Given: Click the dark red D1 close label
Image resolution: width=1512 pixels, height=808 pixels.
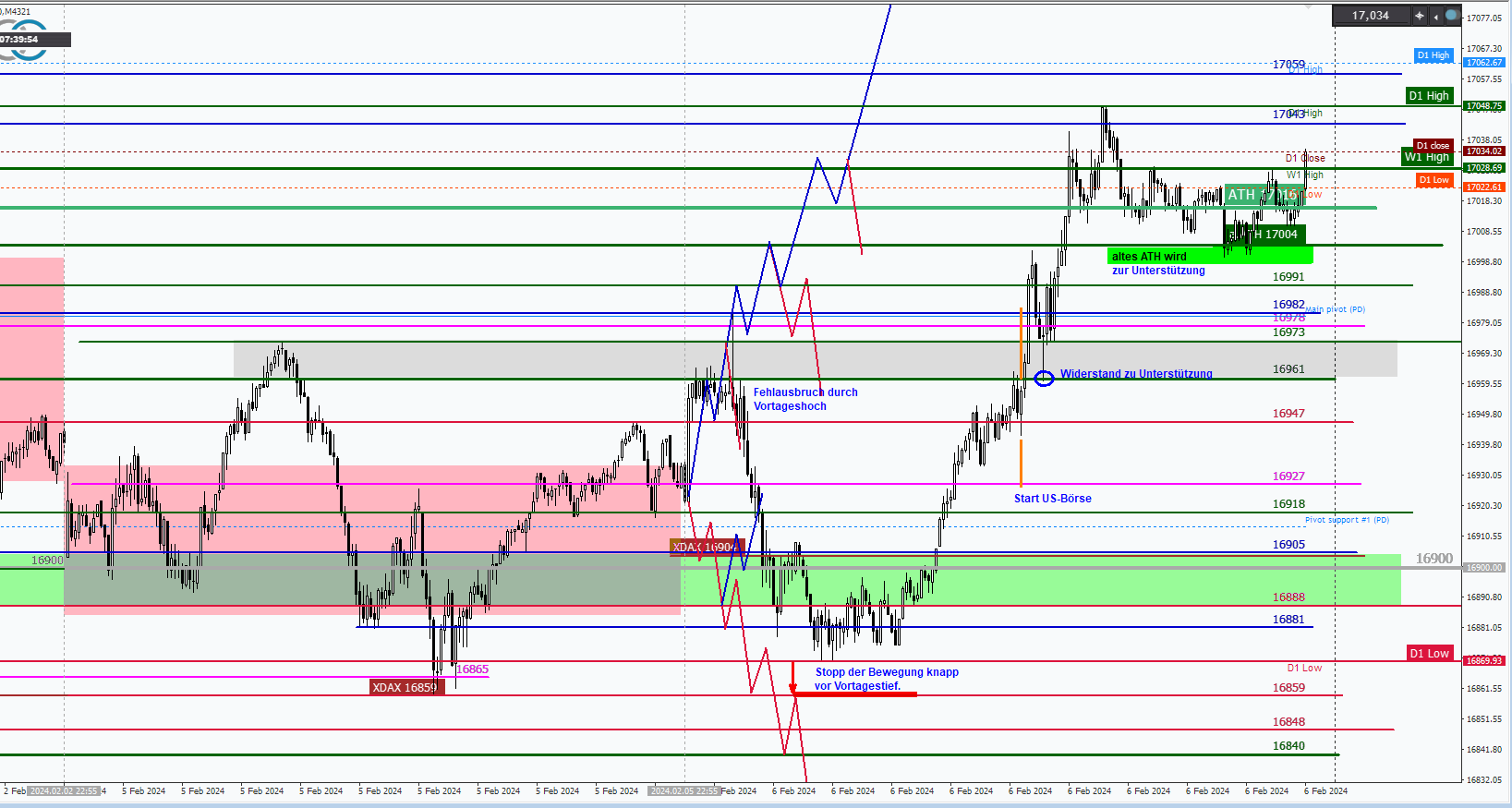Looking at the screenshot, I should coord(1433,145).
